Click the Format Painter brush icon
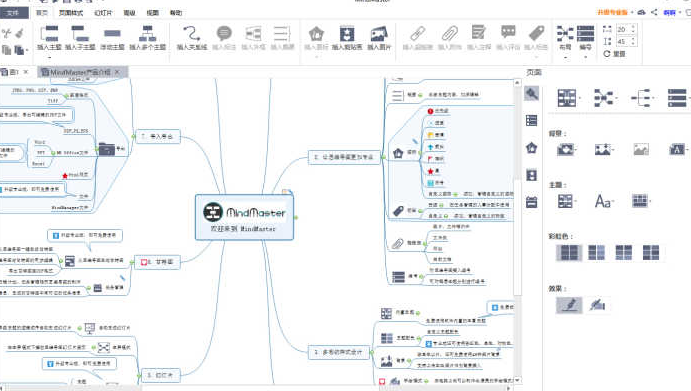Screen dimensions: 691x391 pyautogui.click(x=20, y=33)
